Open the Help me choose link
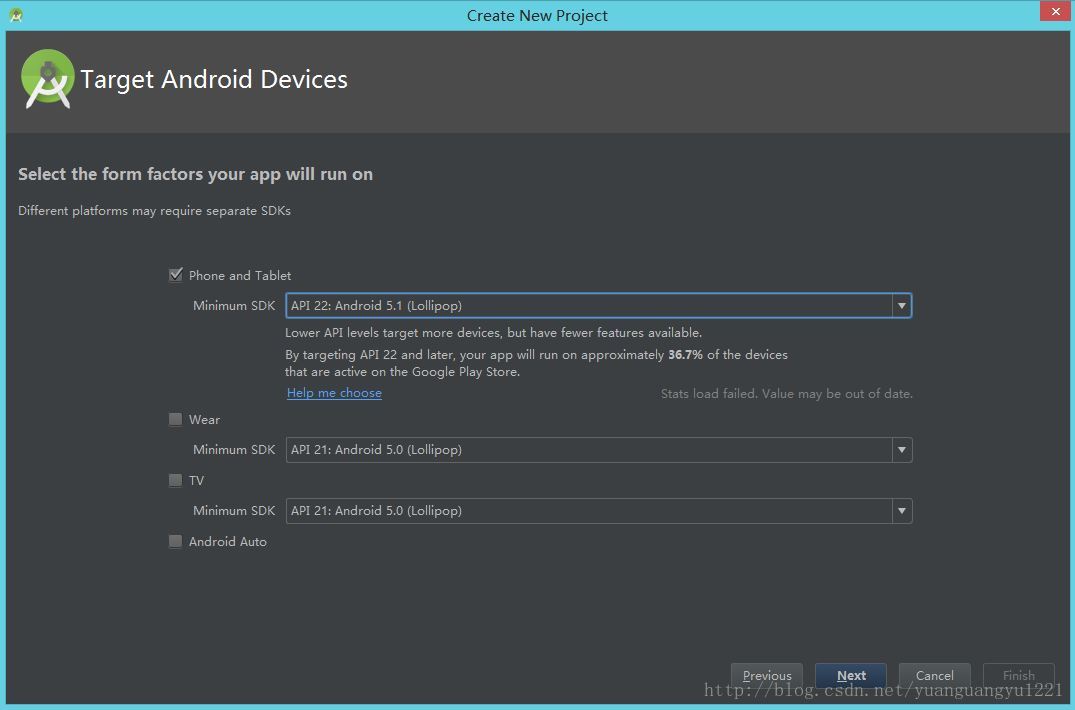Screen dimensions: 1075x710 335,393
